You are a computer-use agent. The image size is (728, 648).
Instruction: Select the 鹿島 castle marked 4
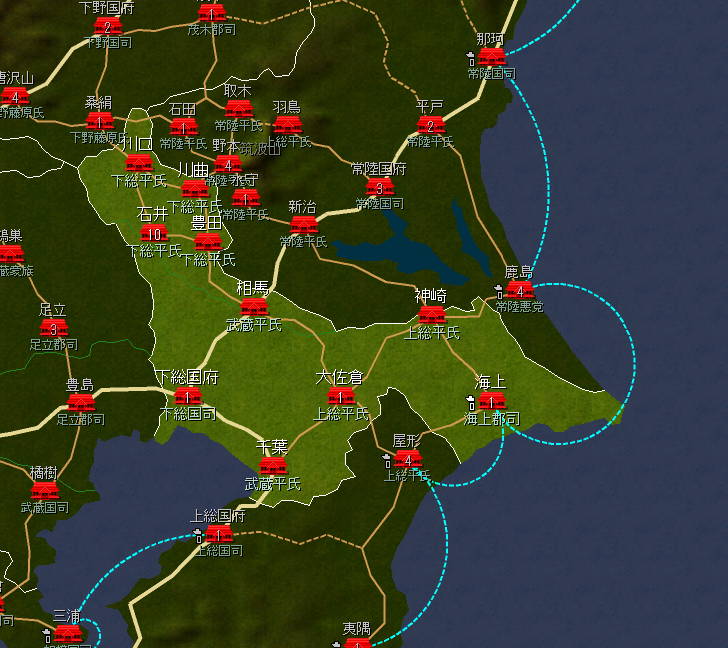(520, 291)
